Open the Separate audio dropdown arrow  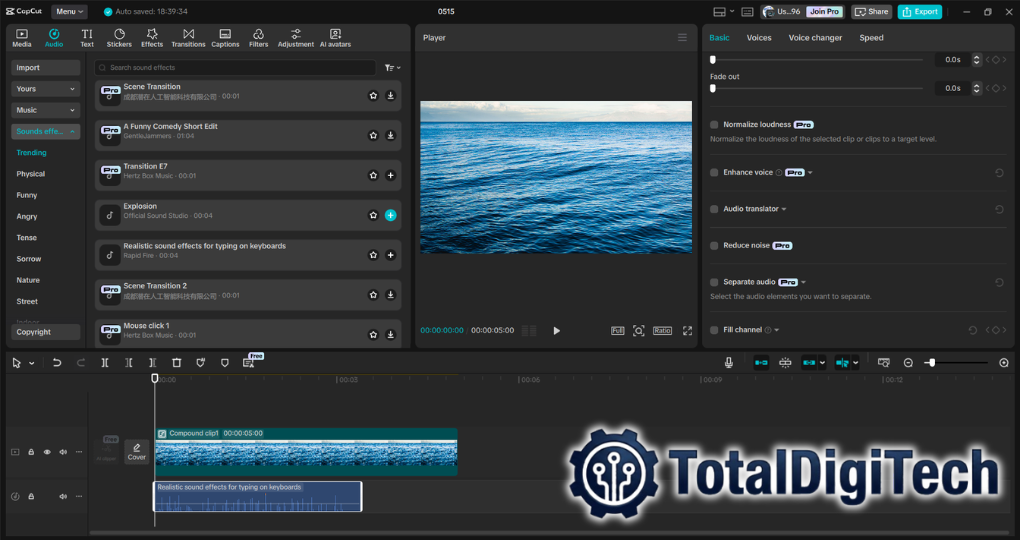click(803, 282)
